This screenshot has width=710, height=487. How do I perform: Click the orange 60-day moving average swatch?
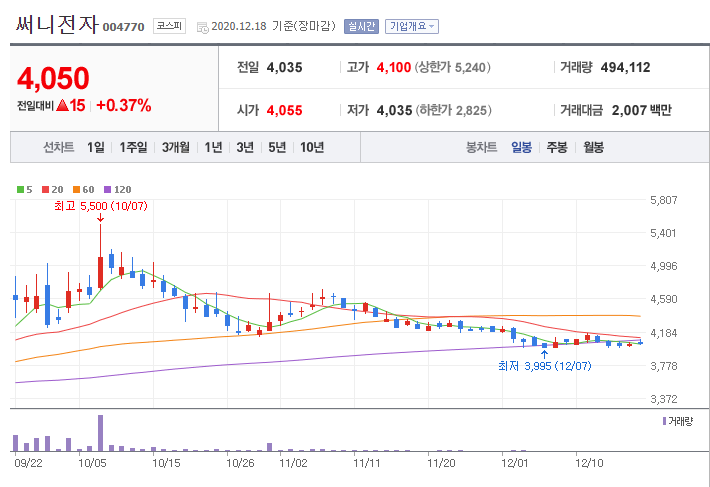(x=77, y=190)
